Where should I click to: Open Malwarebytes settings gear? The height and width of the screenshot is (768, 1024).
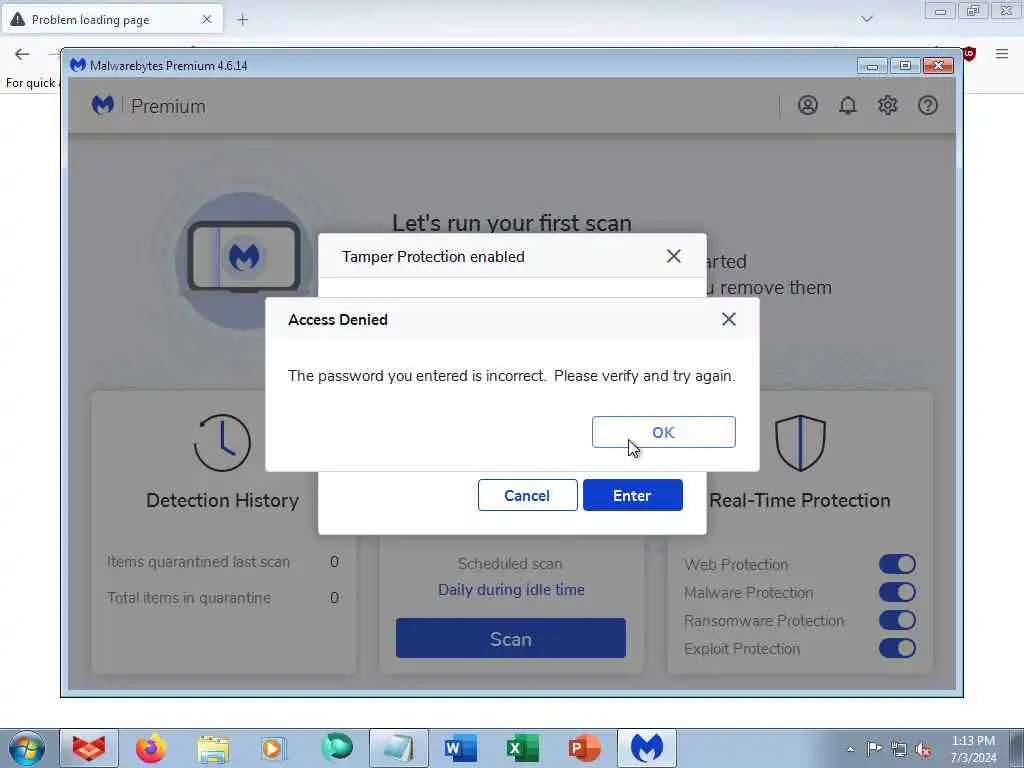coord(888,105)
